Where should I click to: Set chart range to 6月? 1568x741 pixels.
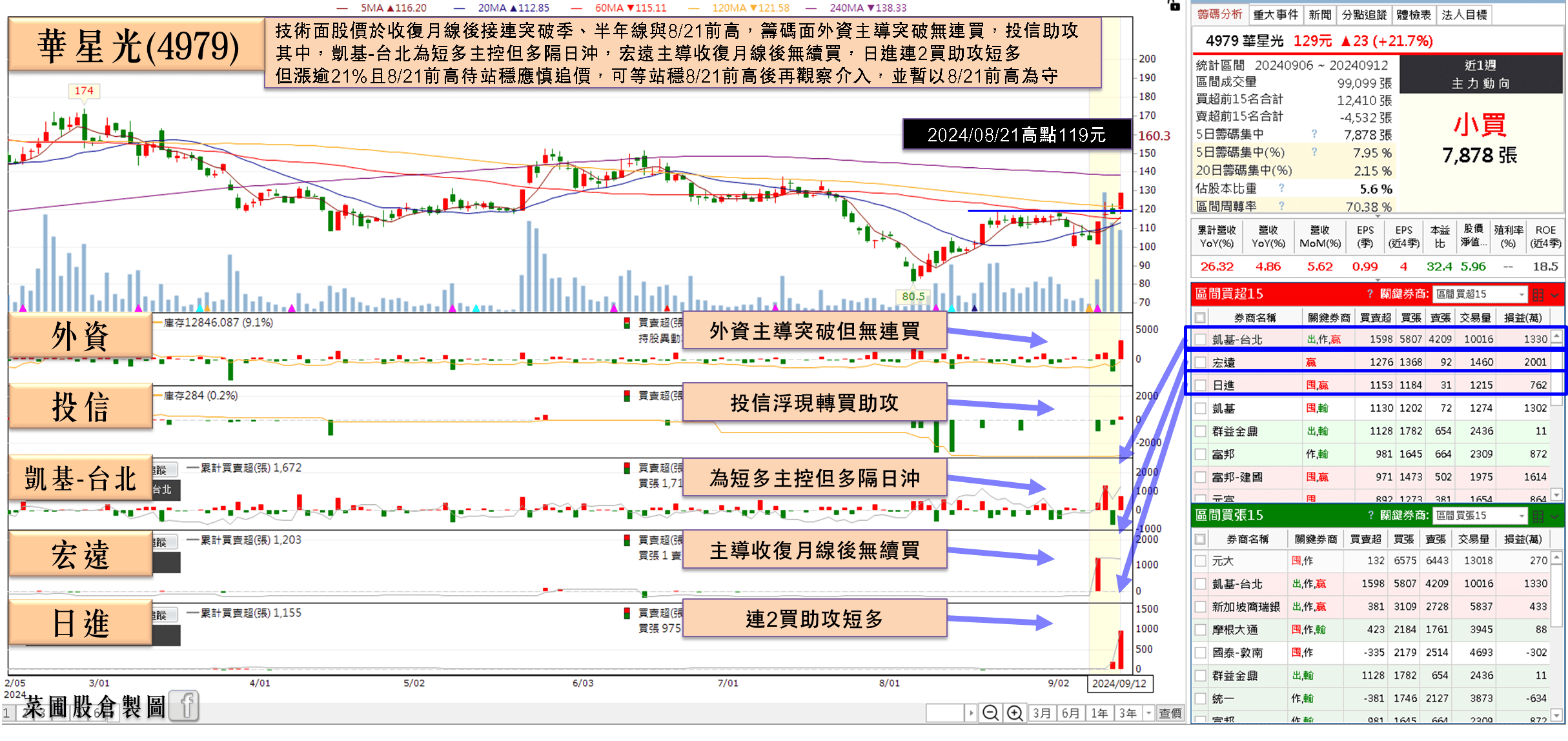1070,713
